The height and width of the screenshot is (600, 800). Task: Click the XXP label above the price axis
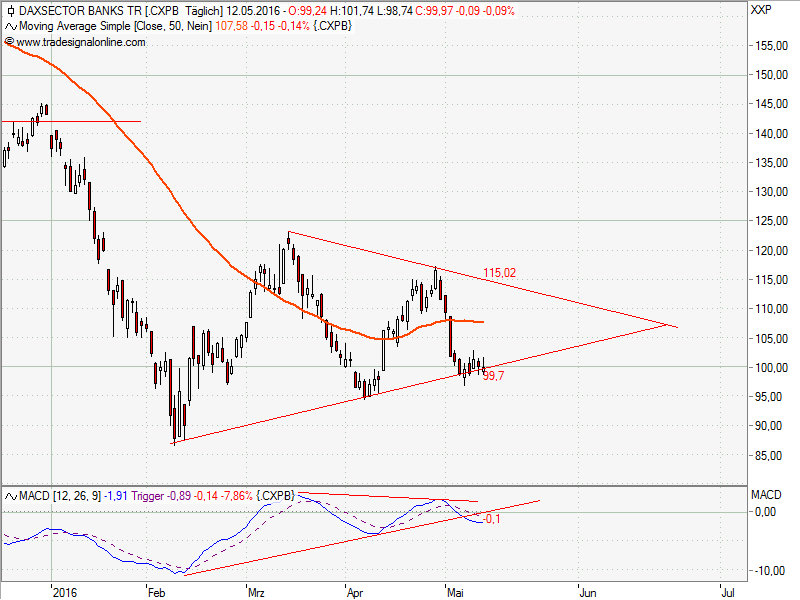coord(760,10)
